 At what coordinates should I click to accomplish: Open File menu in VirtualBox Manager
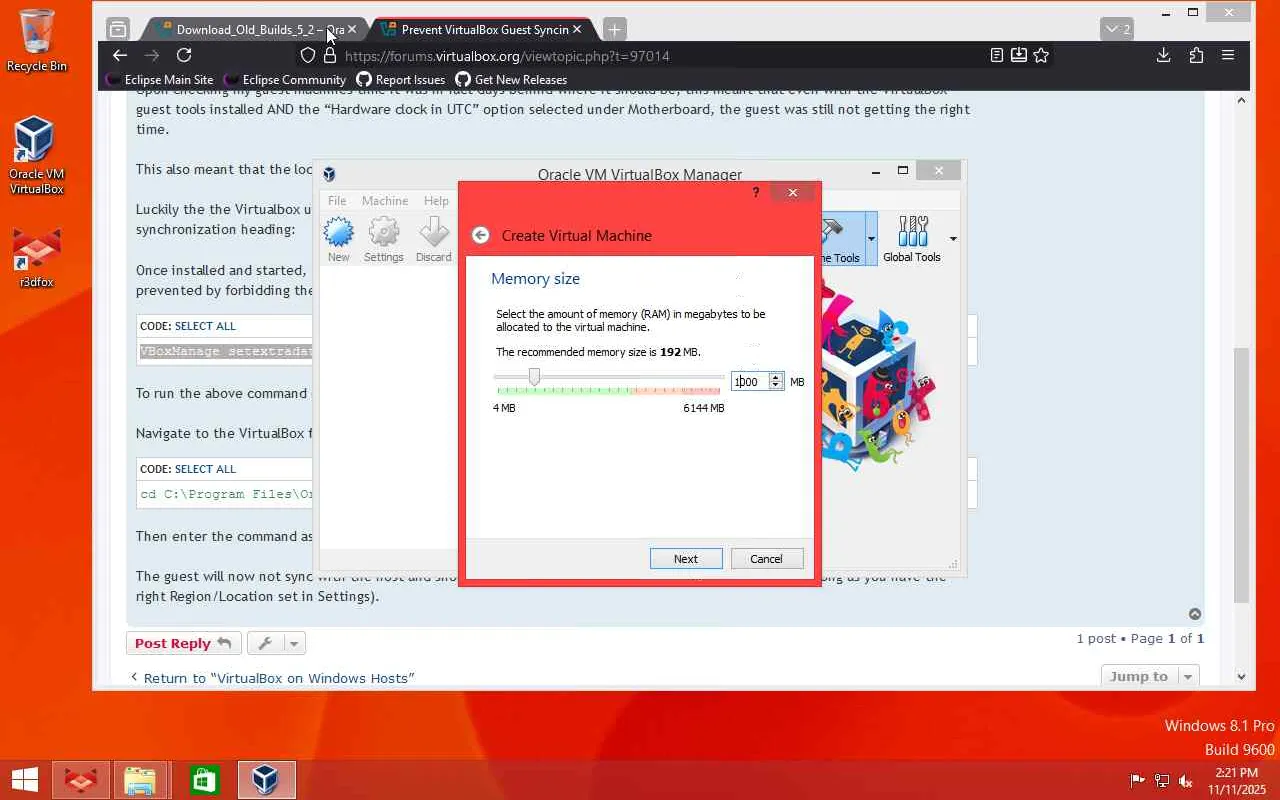[x=337, y=201]
